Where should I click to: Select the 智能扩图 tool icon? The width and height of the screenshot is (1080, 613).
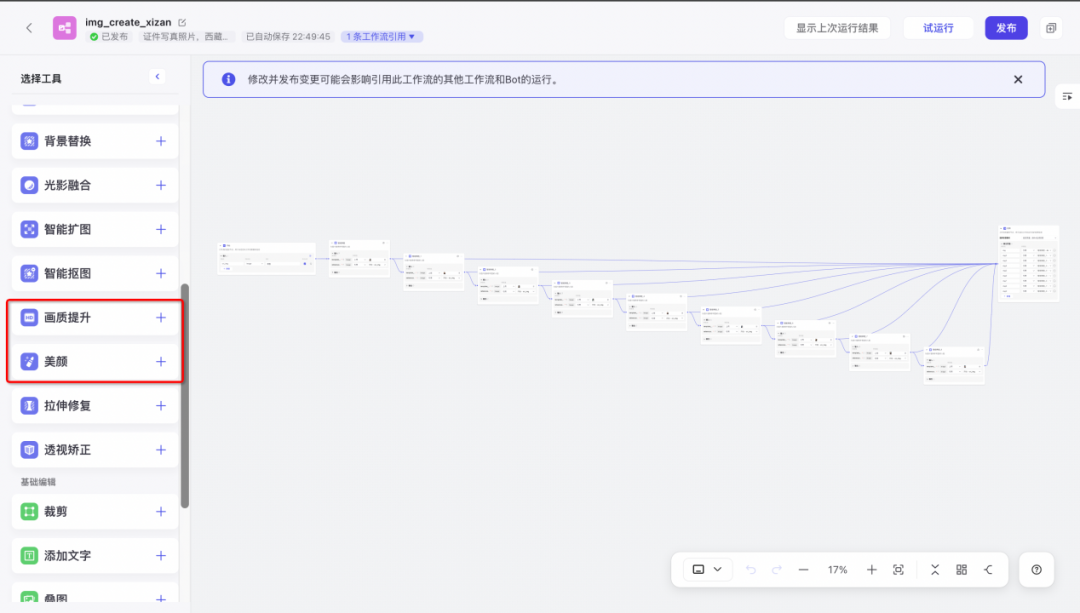pos(29,229)
